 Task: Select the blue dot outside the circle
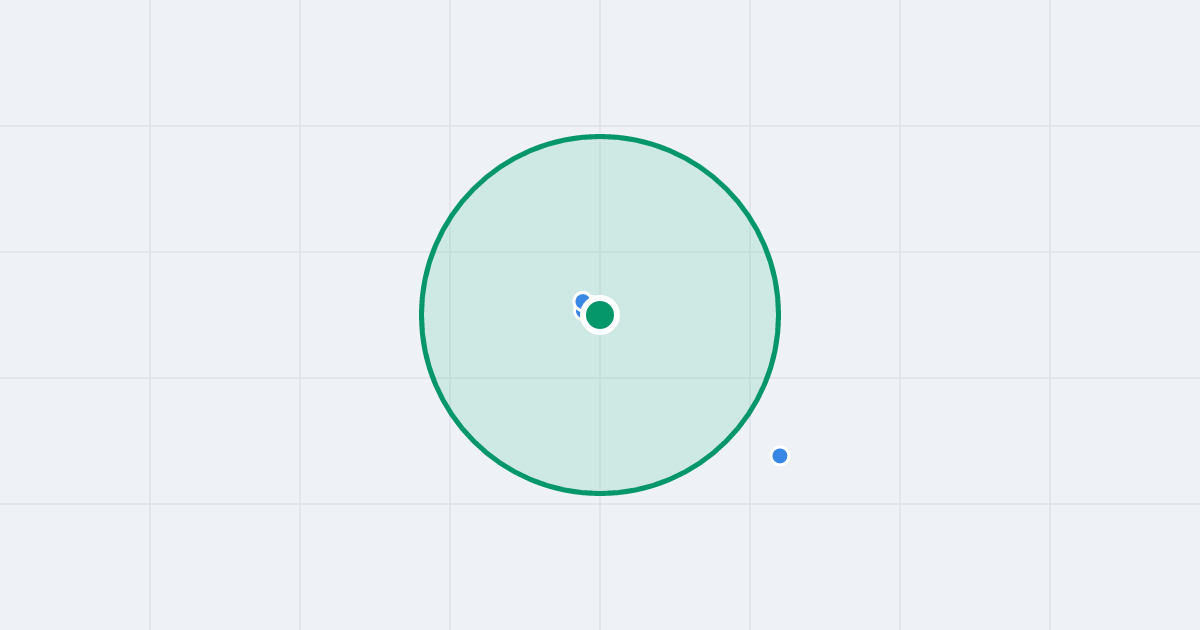[780, 456]
